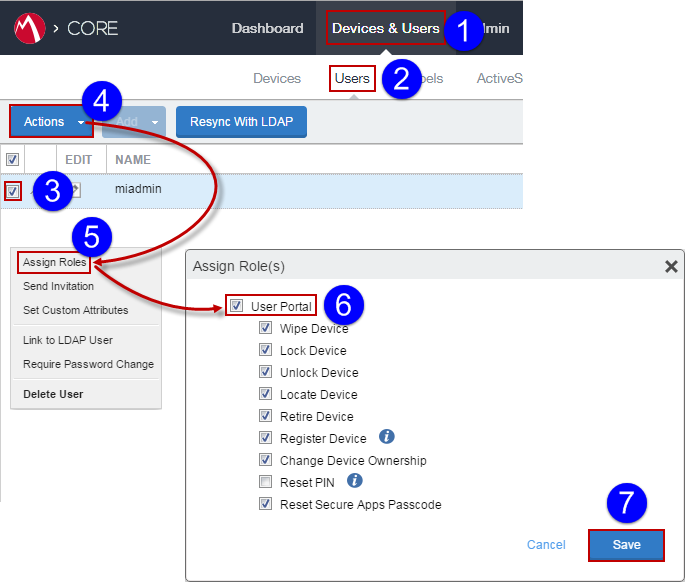Close the Assign Role(s) dialog

[671, 266]
